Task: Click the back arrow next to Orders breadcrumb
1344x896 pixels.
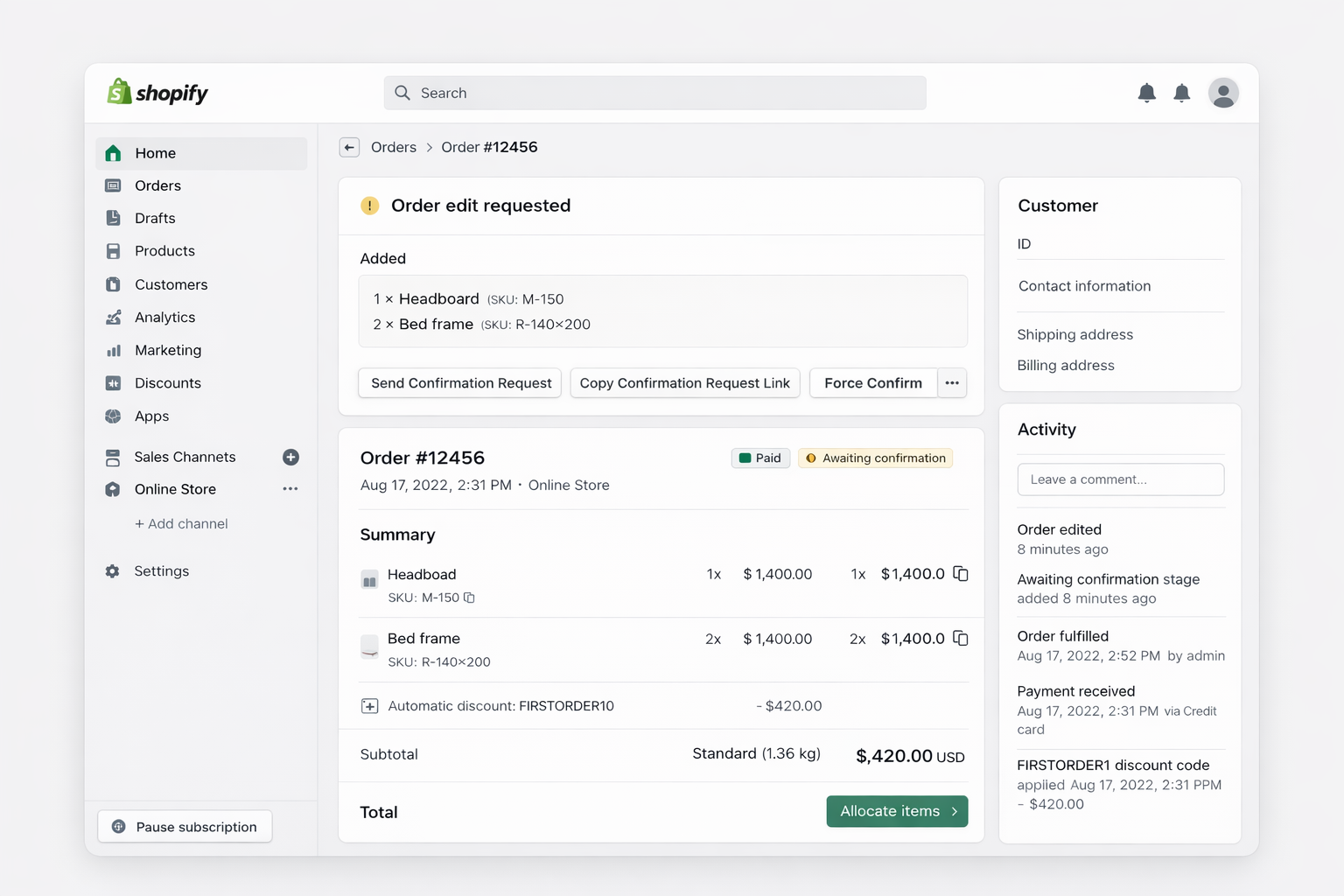Action: pyautogui.click(x=349, y=147)
